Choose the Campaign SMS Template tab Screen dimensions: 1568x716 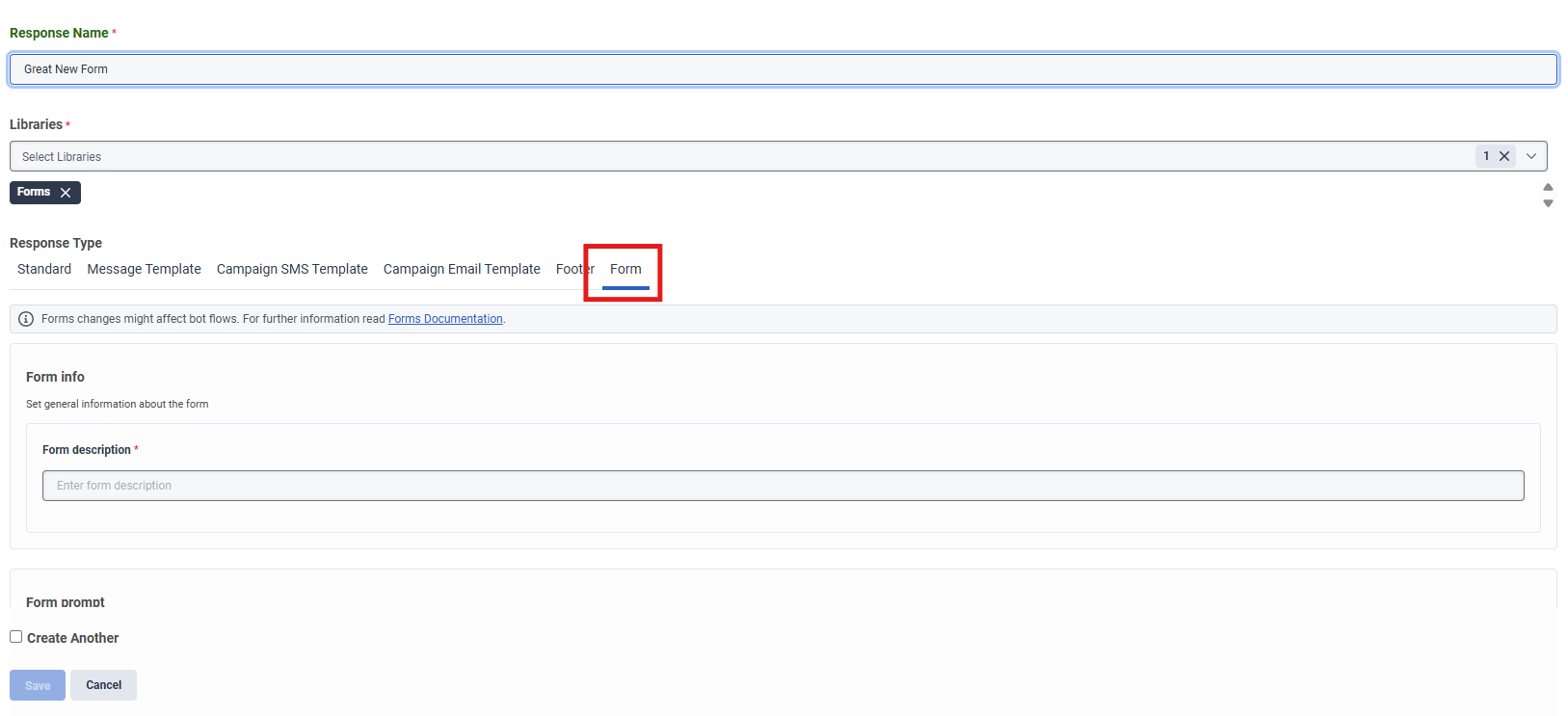(x=292, y=269)
